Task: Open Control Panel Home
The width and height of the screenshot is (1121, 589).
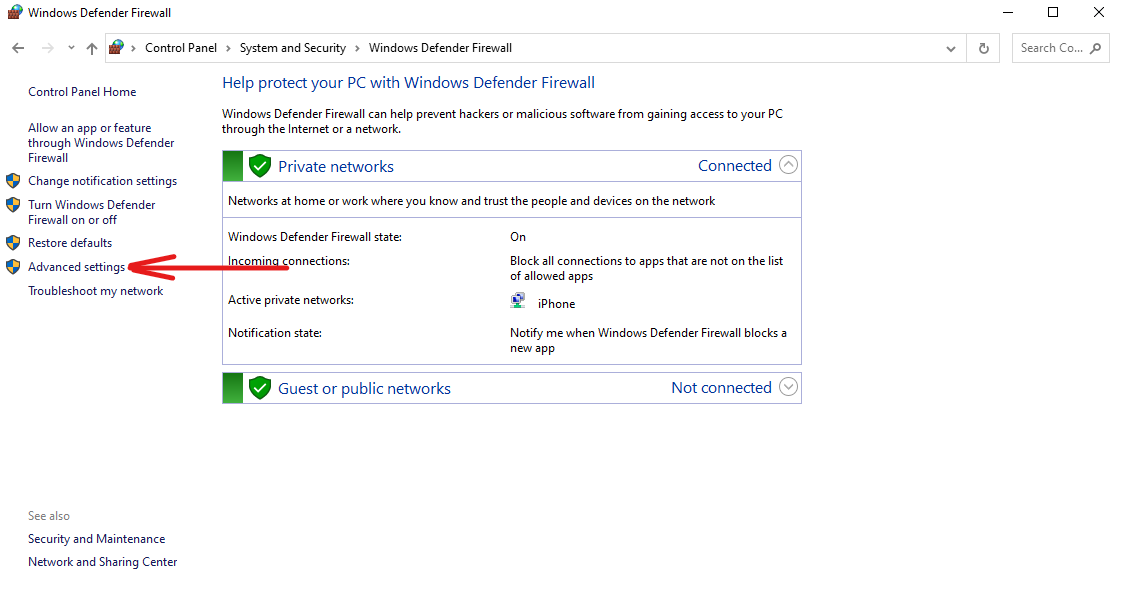Action: (82, 91)
